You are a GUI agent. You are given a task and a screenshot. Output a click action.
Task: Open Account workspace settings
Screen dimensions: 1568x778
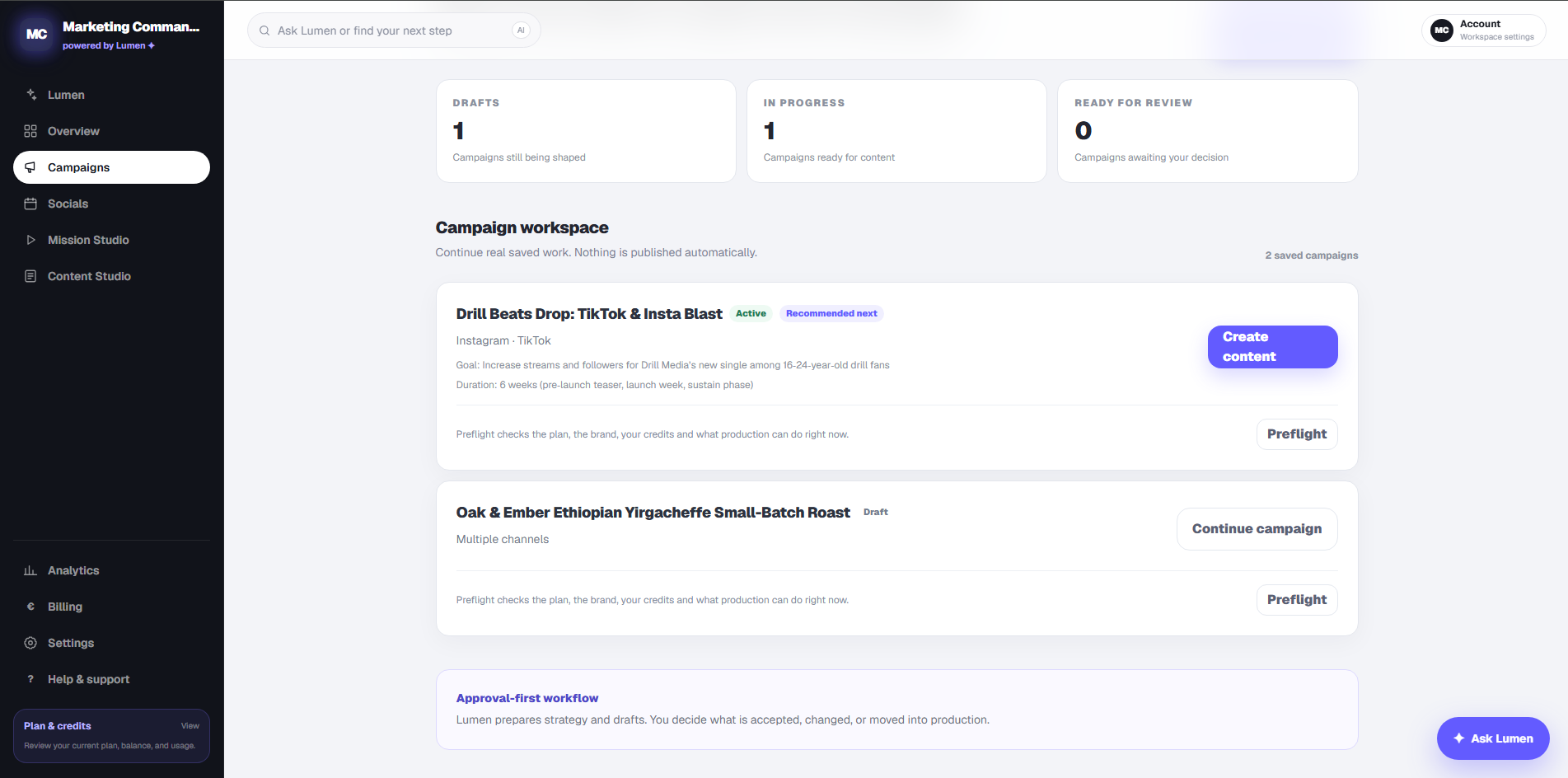1483,30
